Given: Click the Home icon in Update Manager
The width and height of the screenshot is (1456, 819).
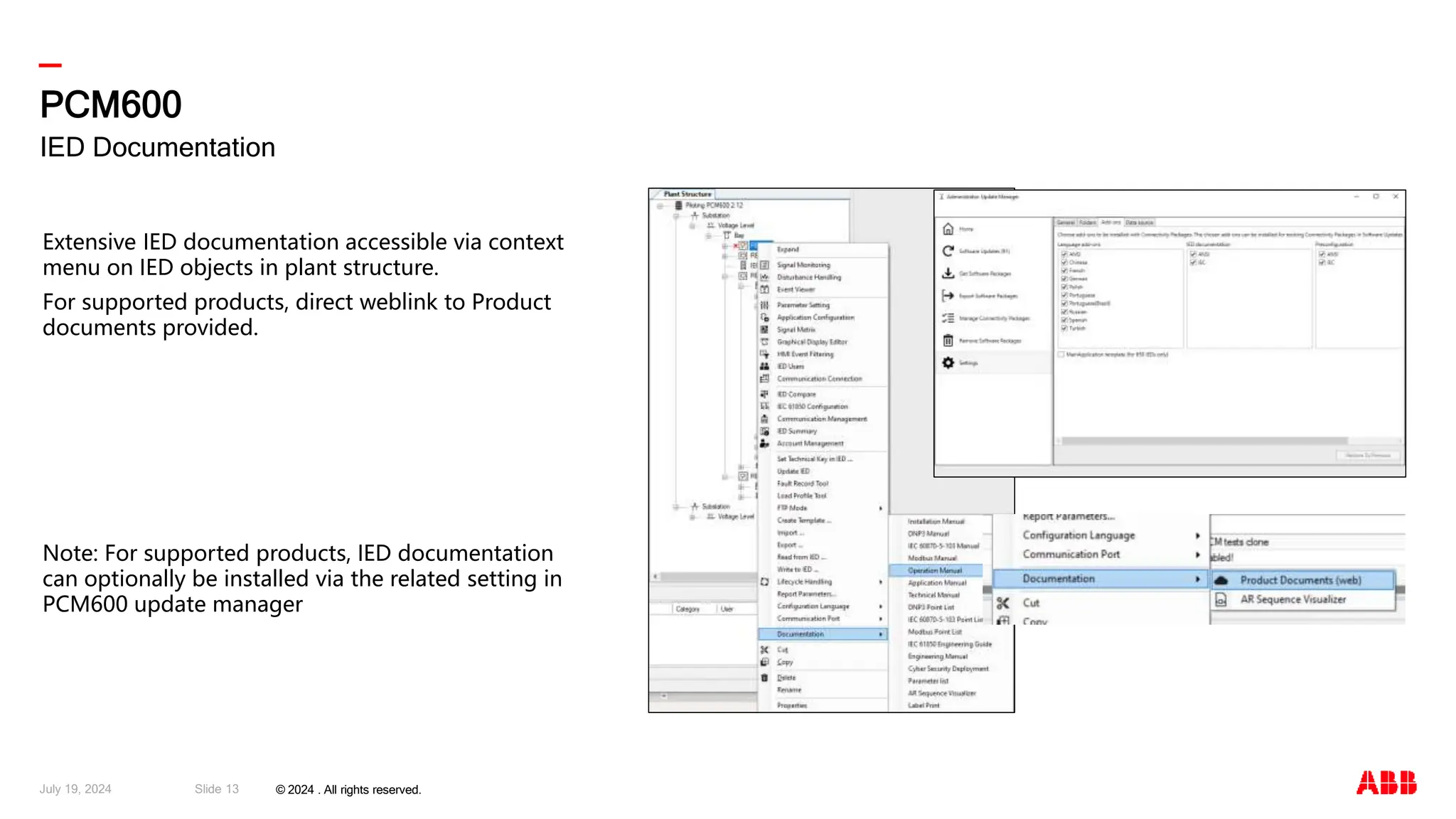Looking at the screenshot, I should 948,229.
